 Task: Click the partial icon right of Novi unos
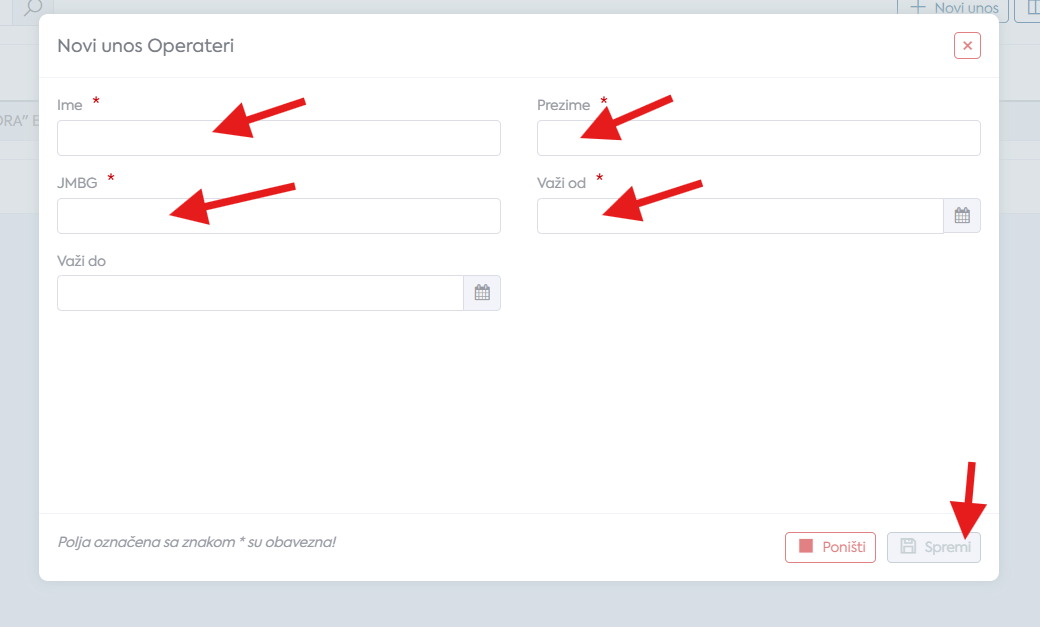pyautogui.click(x=1029, y=9)
